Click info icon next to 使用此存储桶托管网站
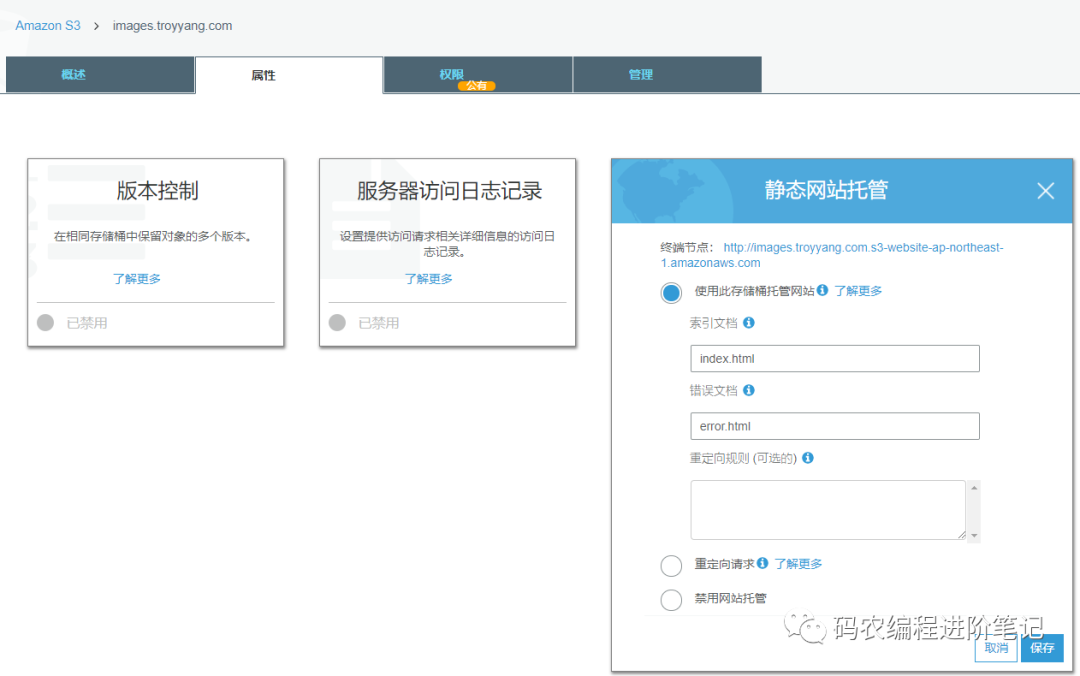Image resolution: width=1080 pixels, height=676 pixels. point(822,291)
